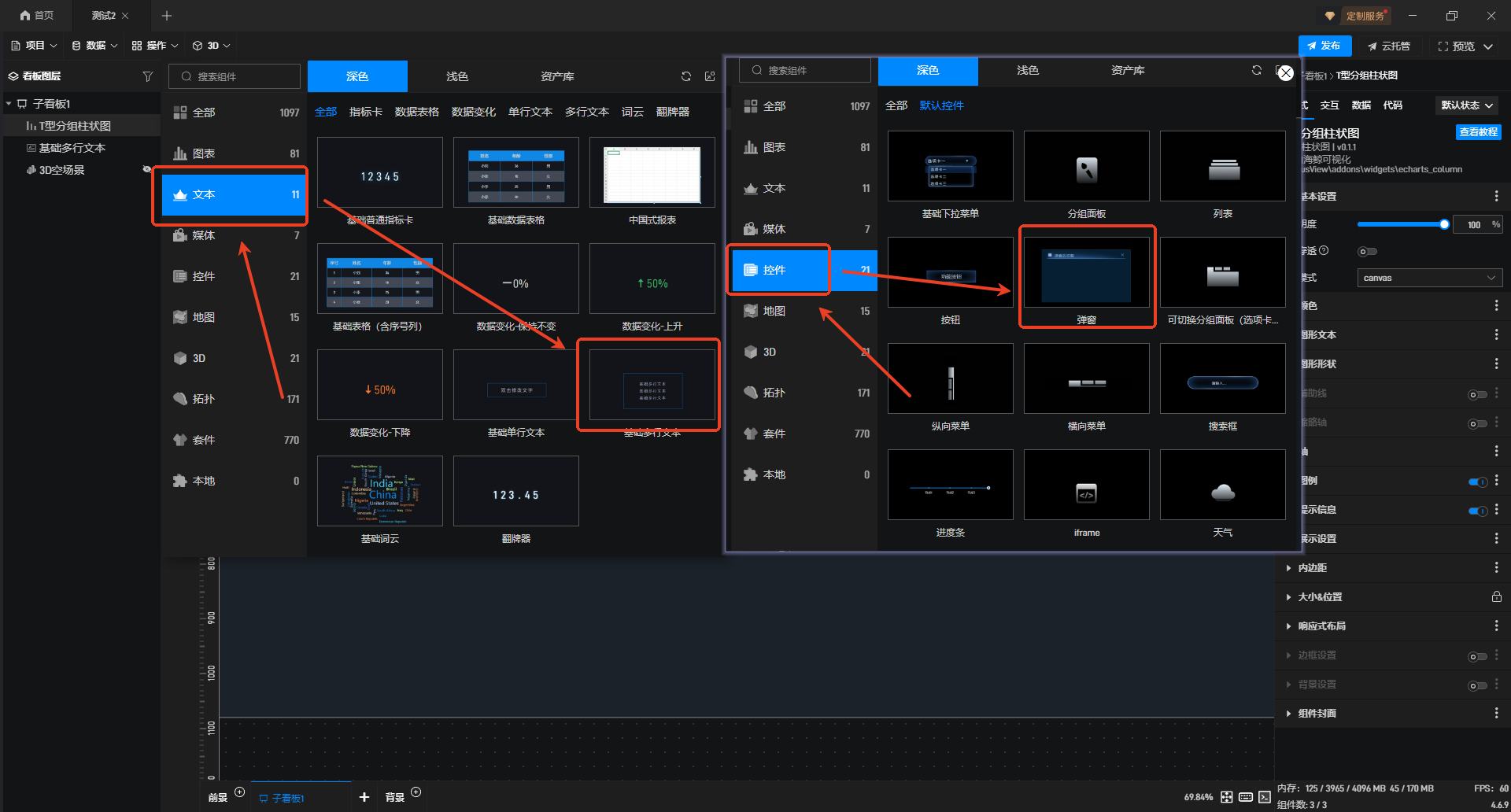This screenshot has height=812, width=1511.
Task: Toggle the 提示信息 switch
Action: [x=1477, y=511]
